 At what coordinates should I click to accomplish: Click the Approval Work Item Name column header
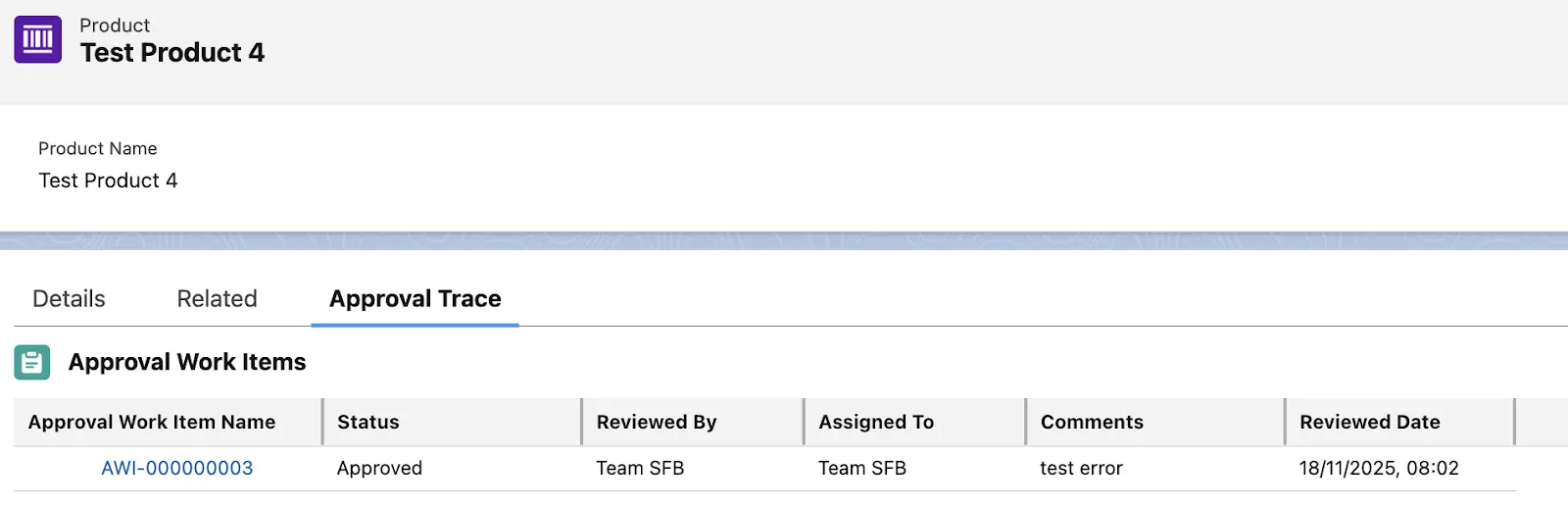pos(152,423)
